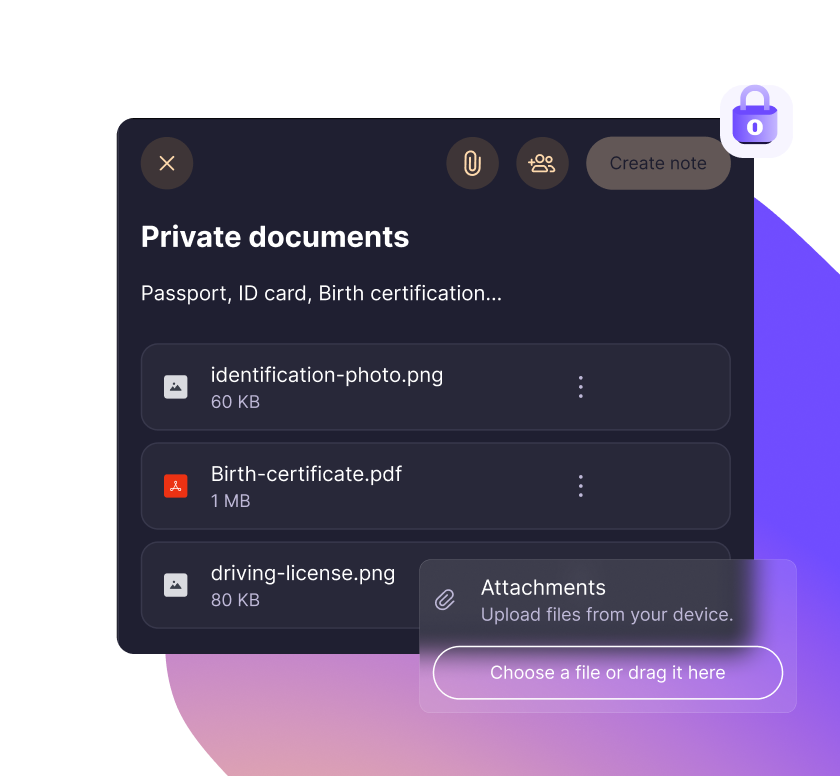Open options menu for Birth-certificate.pdf
Viewport: 840px width, 776px height.
pyautogui.click(x=581, y=486)
